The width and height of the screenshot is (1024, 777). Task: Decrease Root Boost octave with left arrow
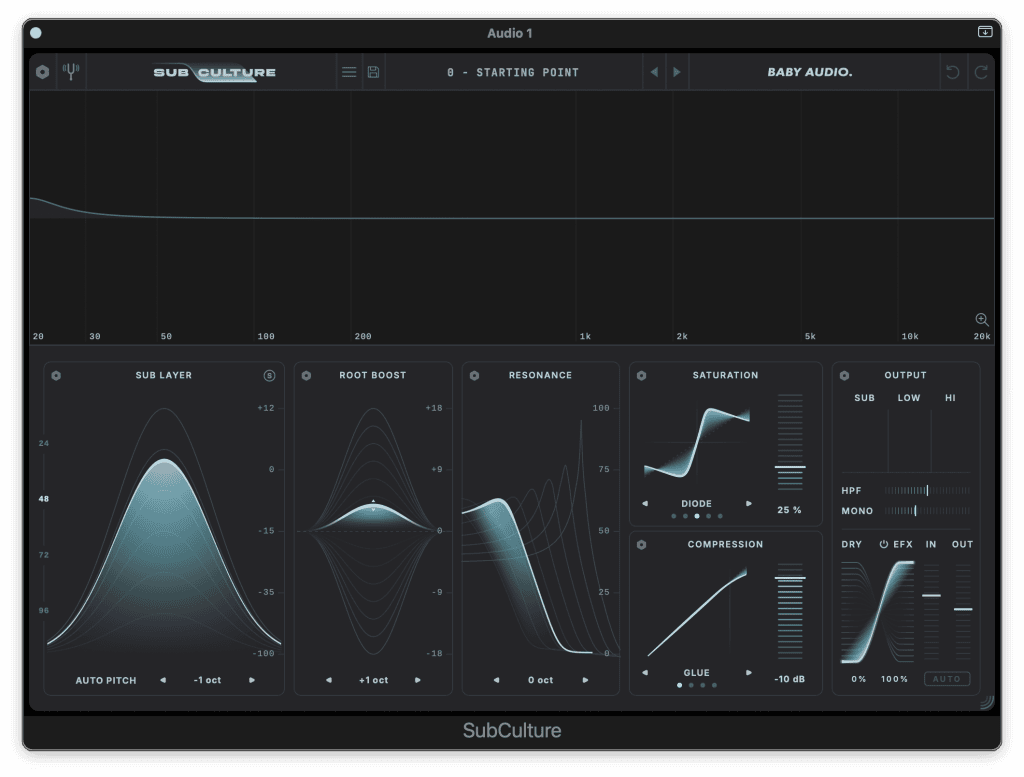coord(329,680)
